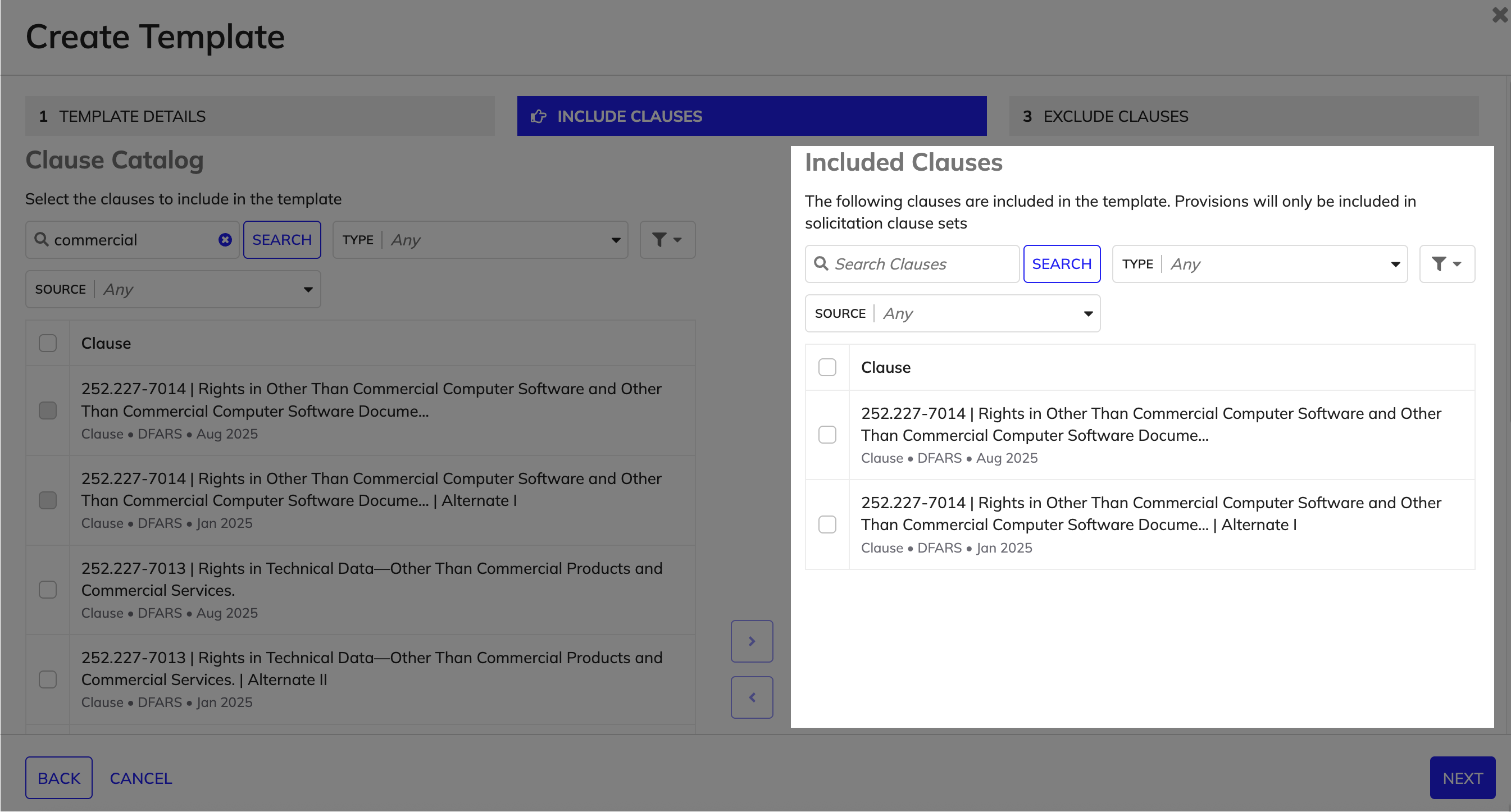1511x812 pixels.
Task: Click SEARCH in the Clause Catalog
Action: pyautogui.click(x=282, y=240)
